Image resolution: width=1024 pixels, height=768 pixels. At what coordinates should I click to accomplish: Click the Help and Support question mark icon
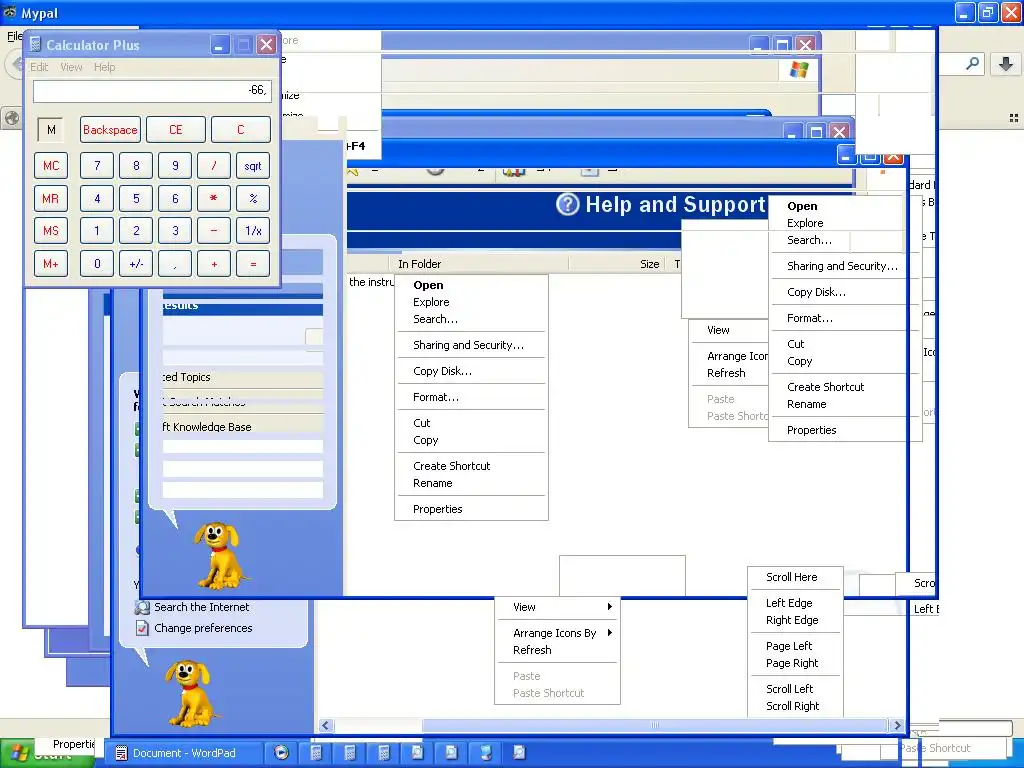click(568, 204)
